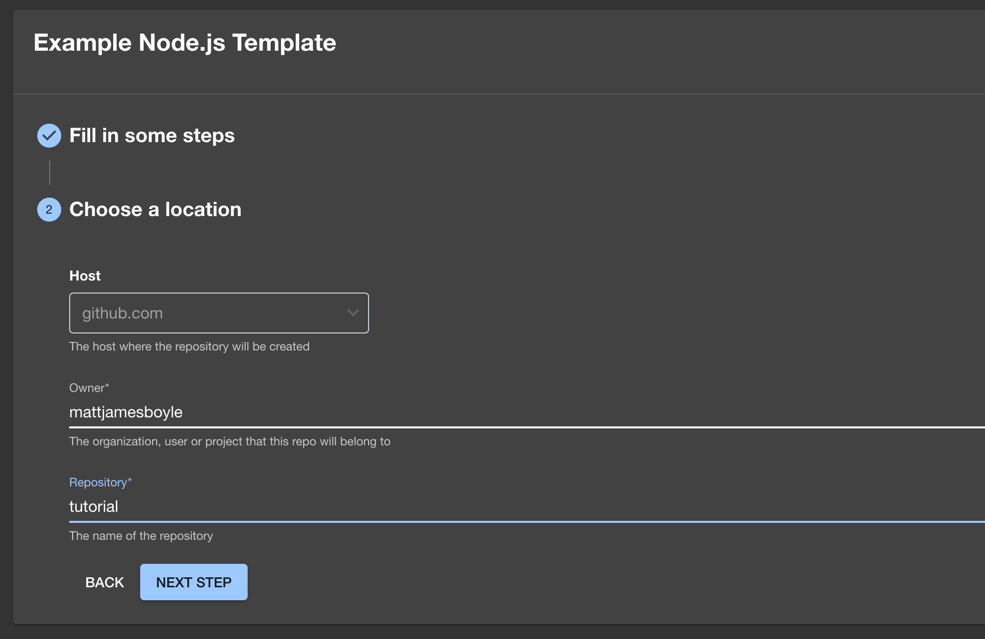Click the name of the repository hint

(141, 536)
